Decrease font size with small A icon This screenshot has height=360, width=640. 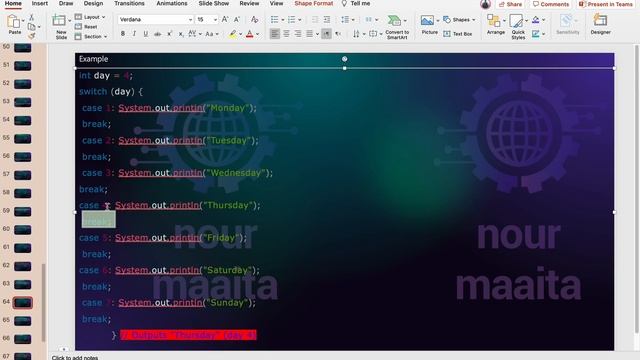[x=237, y=20]
